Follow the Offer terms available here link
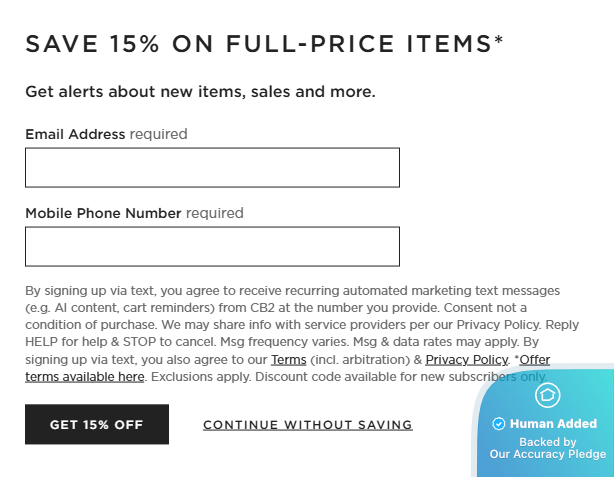 [x=85, y=377]
